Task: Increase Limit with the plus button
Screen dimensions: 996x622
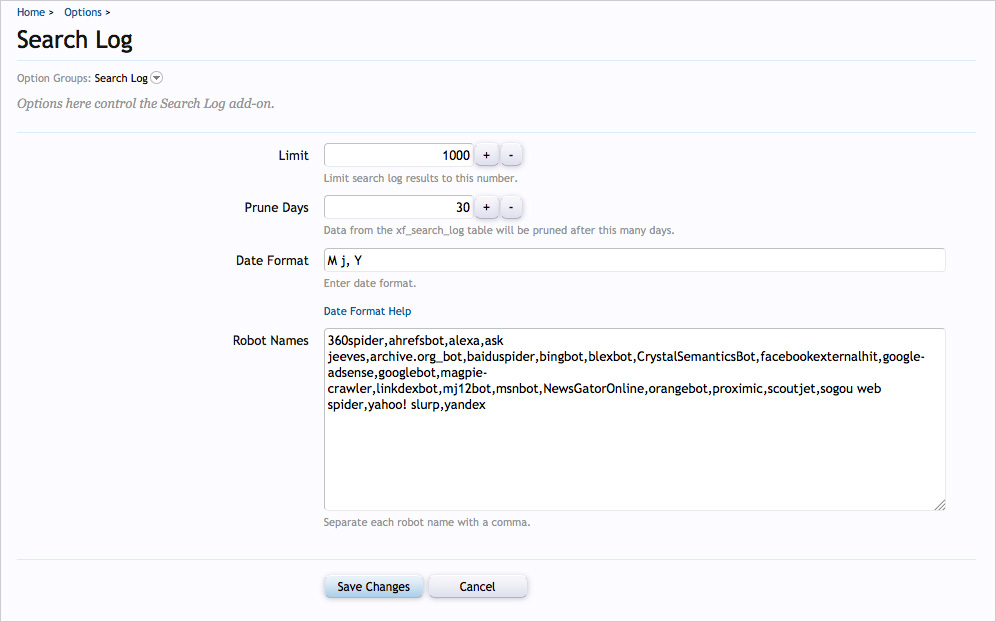Action: point(486,155)
